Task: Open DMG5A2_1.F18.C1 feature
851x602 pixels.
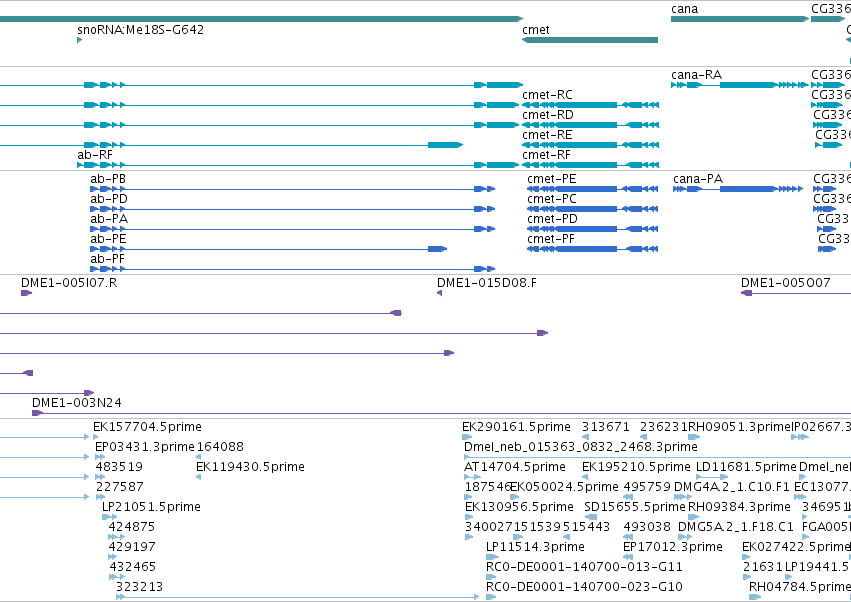Action: [x=735, y=527]
